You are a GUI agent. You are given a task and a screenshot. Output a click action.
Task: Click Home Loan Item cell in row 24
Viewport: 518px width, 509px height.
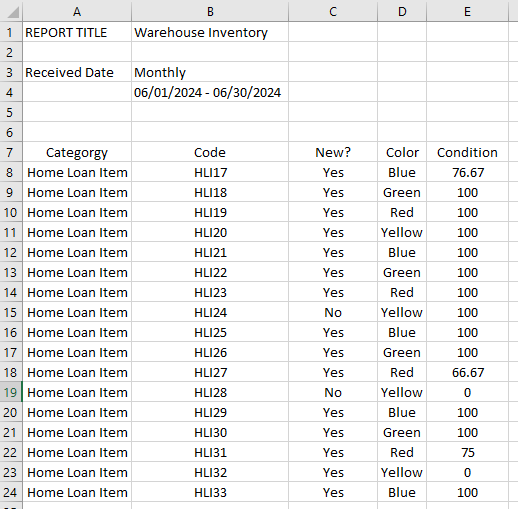[x=77, y=492]
